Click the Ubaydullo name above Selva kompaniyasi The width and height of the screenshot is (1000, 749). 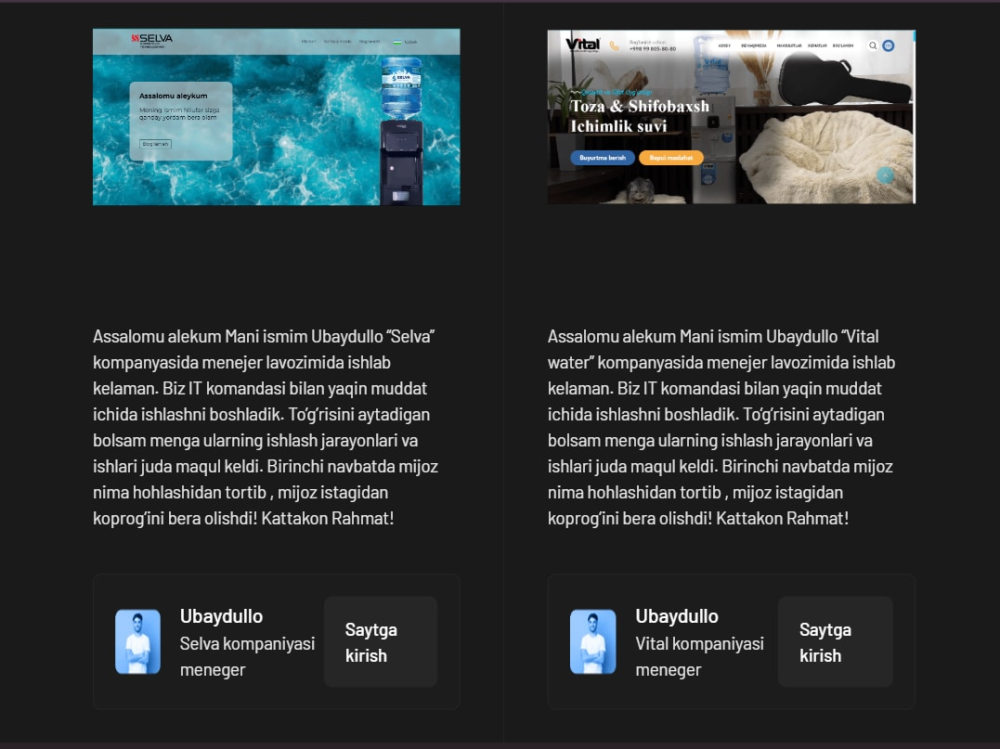(x=221, y=616)
